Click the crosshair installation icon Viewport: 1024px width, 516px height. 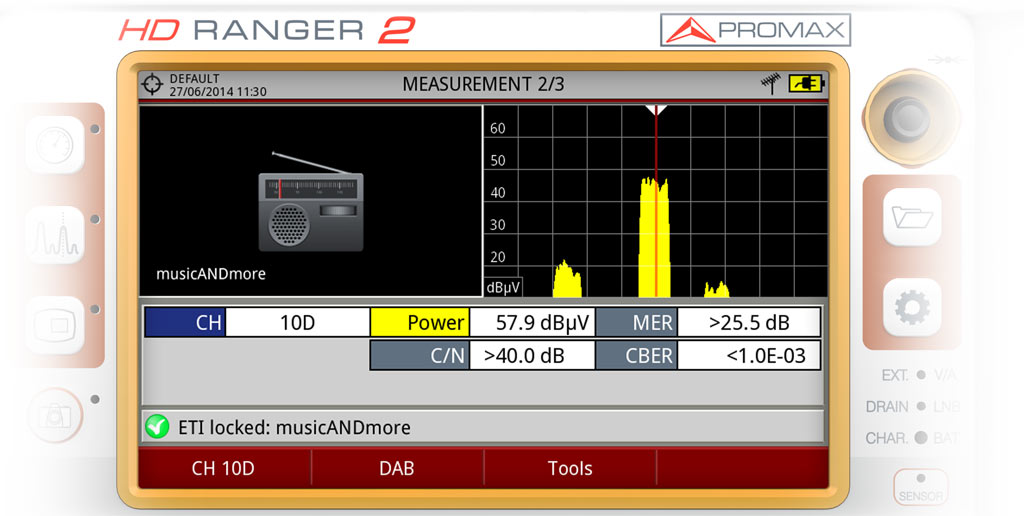(x=152, y=84)
